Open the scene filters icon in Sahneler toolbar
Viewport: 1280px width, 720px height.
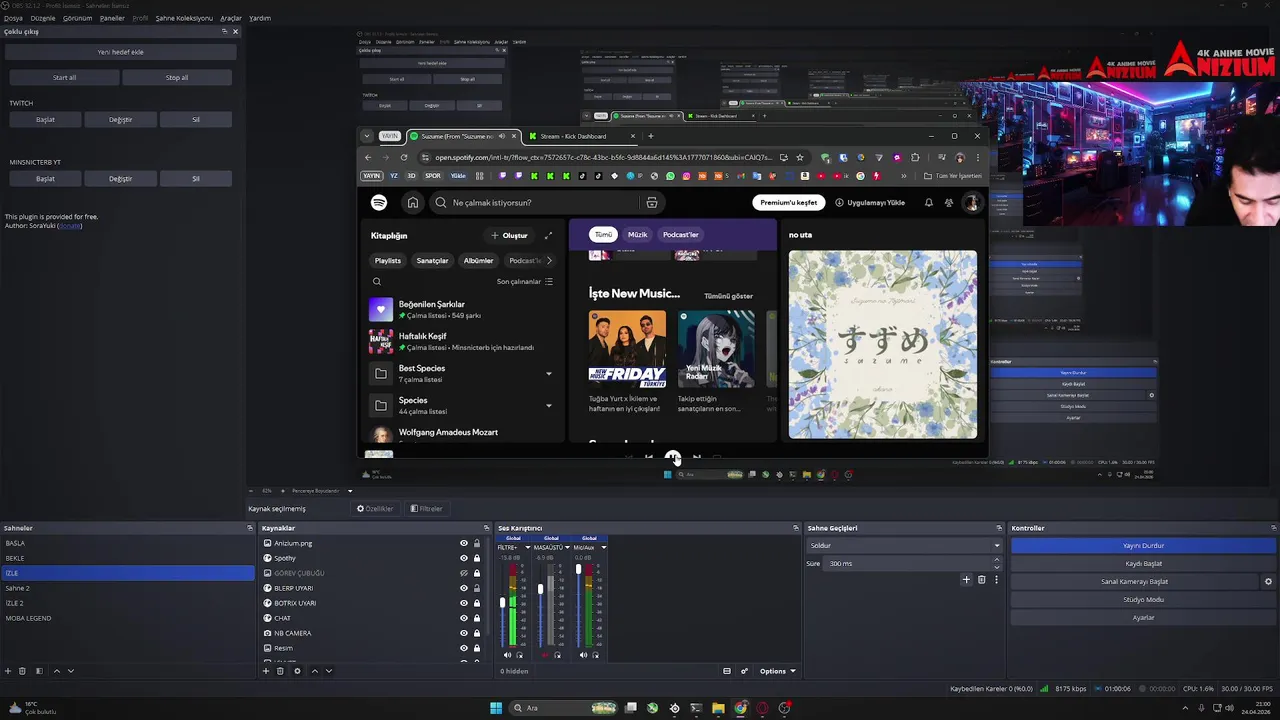tap(39, 671)
